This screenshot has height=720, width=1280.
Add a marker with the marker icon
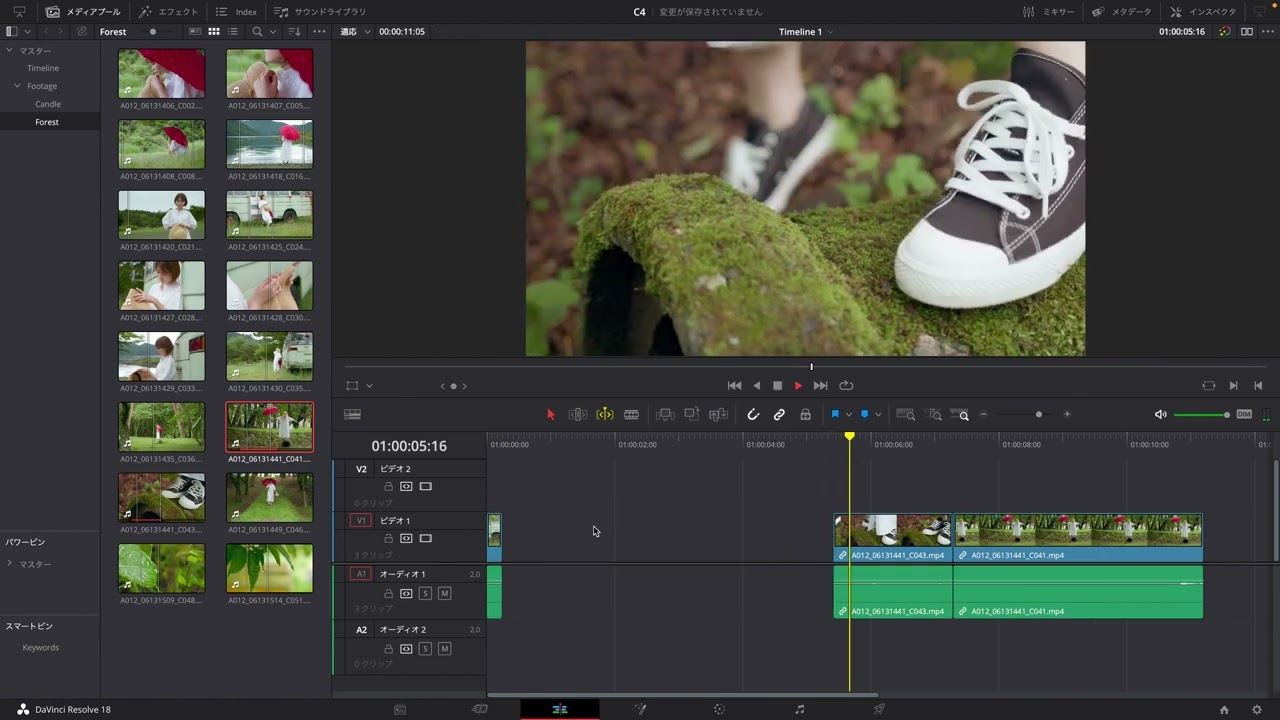(864, 414)
